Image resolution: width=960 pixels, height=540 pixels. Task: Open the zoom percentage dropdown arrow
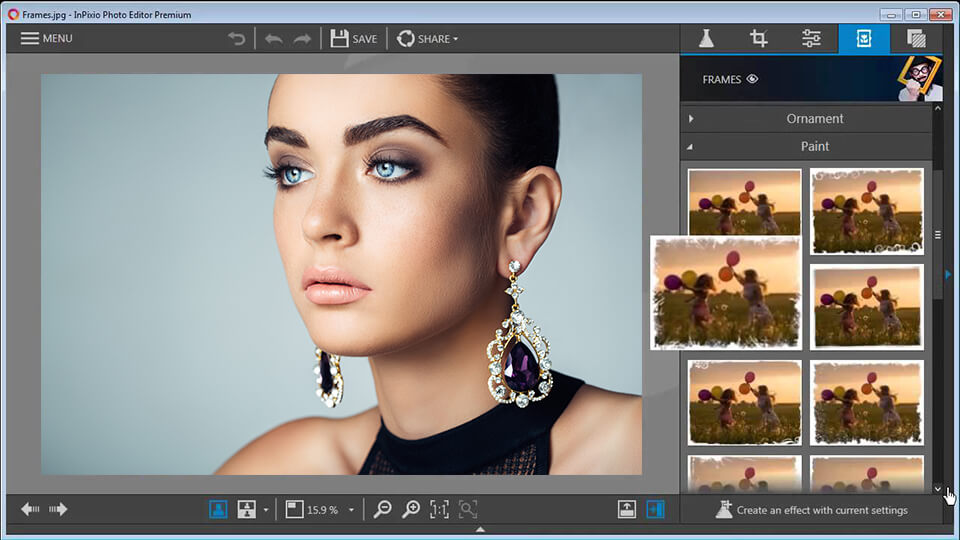click(351, 509)
